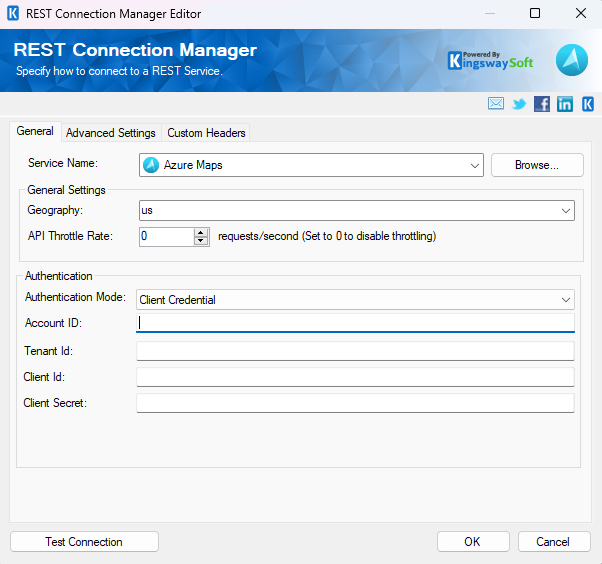Click the 'API Throttle Rate:' label
This screenshot has width=602, height=564.
point(71,236)
